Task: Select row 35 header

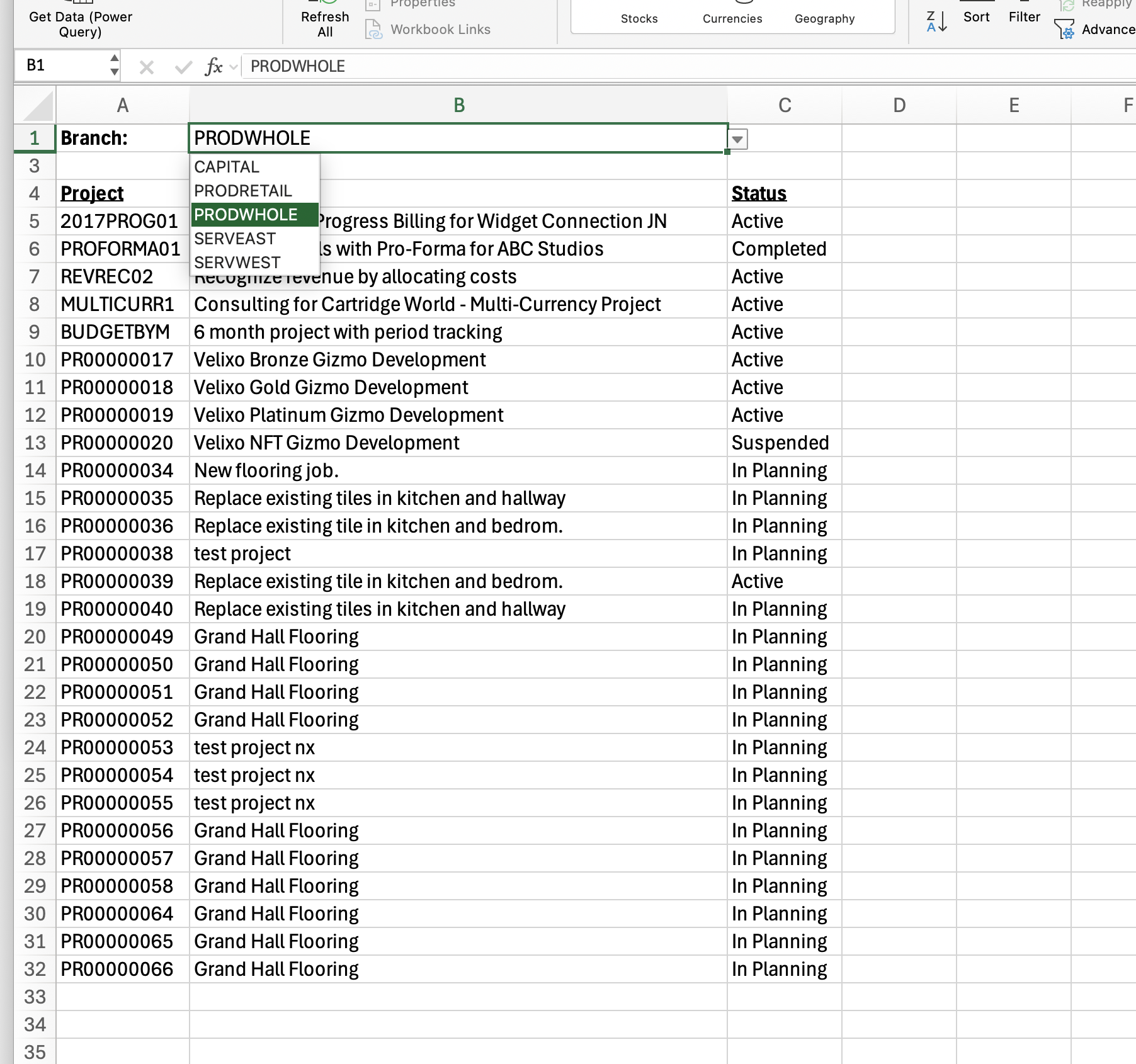Action: click(35, 1051)
